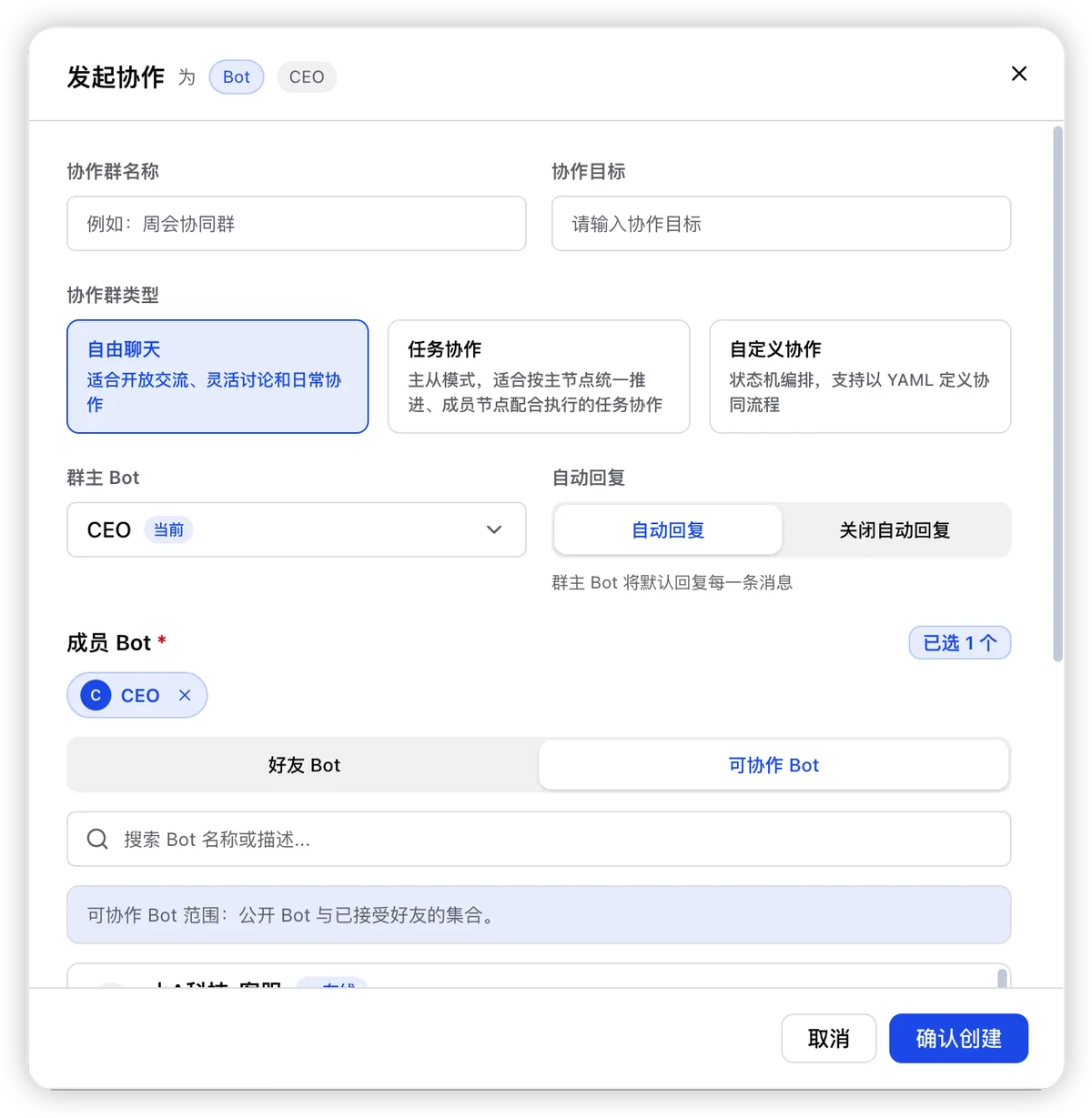Click the 协作群类型 label
The height and width of the screenshot is (1118, 1092).
pos(113,295)
